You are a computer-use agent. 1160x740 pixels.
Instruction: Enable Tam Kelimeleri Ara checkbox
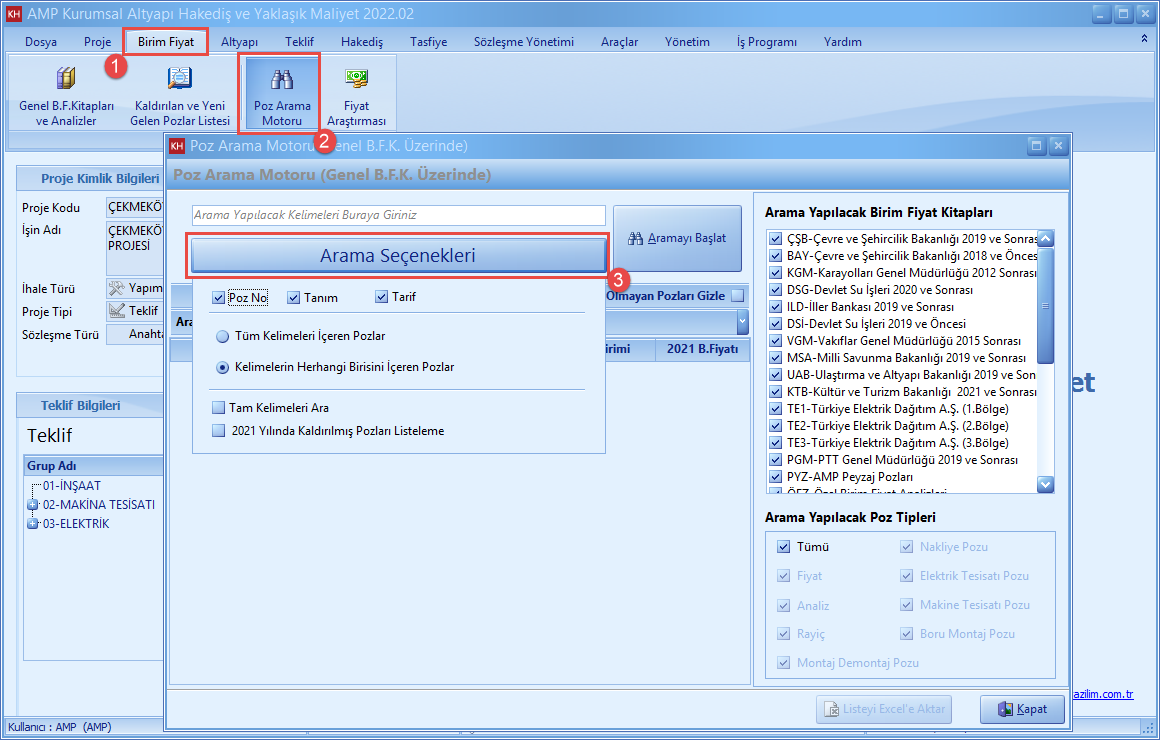(x=218, y=408)
